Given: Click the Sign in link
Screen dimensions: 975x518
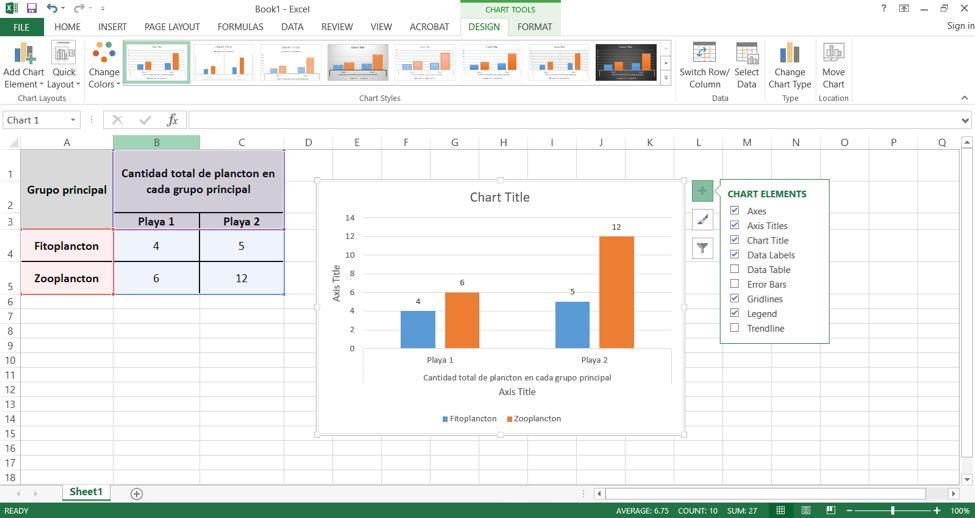Looking at the screenshot, I should tap(960, 26).
